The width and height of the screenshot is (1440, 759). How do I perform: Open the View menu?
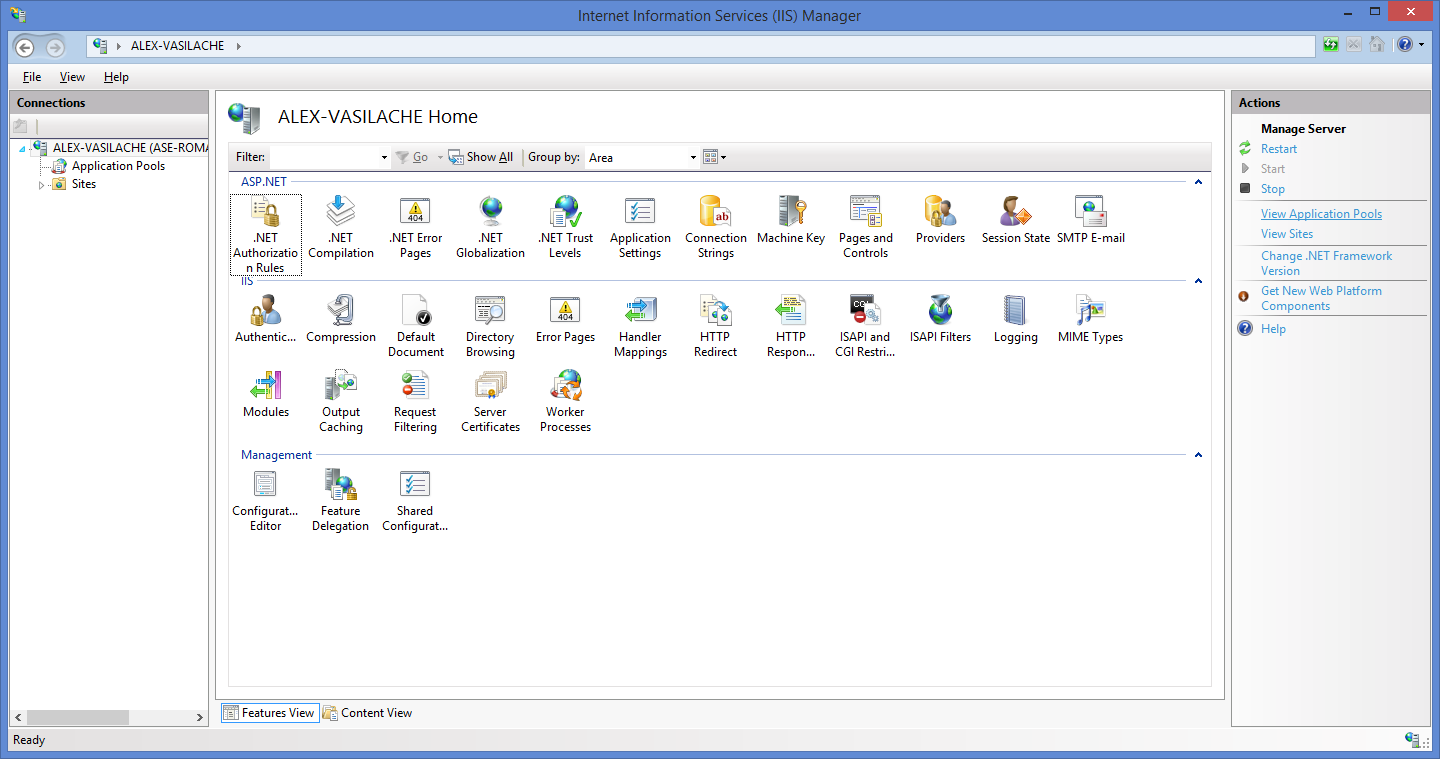click(x=72, y=77)
